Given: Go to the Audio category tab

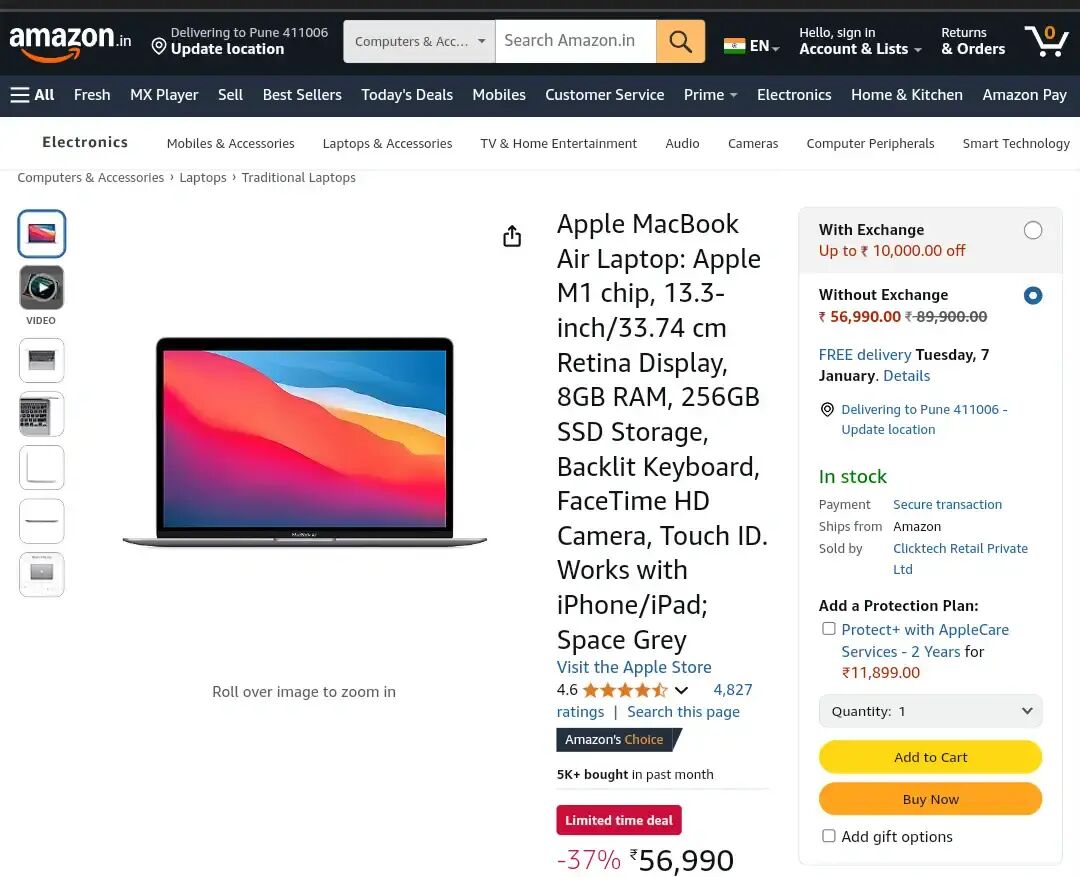Looking at the screenshot, I should pos(682,144).
